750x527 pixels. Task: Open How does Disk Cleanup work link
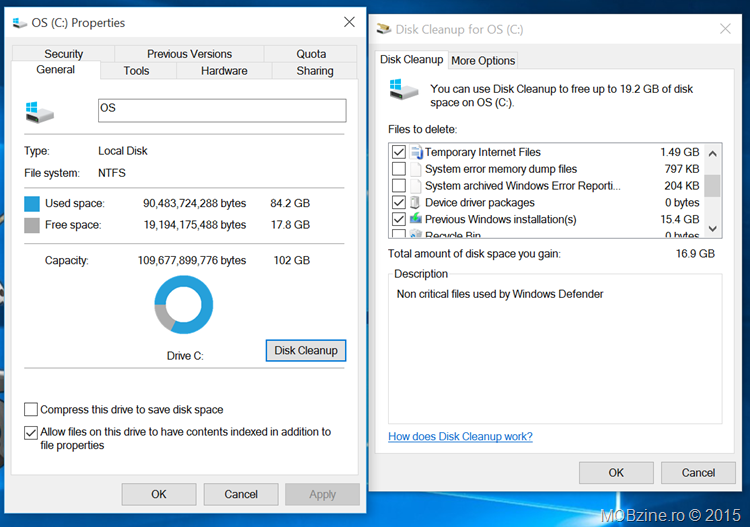click(x=460, y=436)
